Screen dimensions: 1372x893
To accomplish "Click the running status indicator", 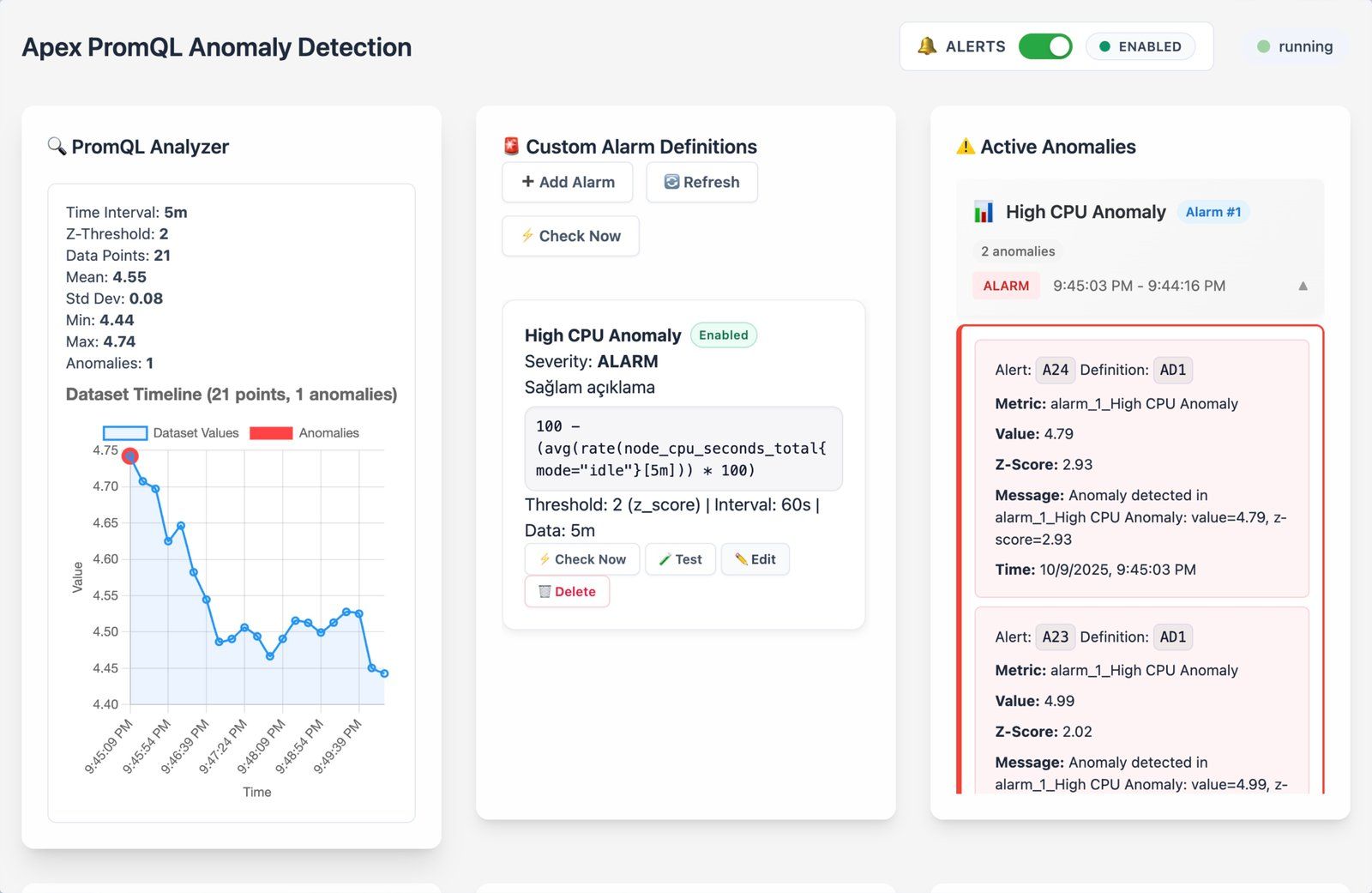I will 1295,46.
